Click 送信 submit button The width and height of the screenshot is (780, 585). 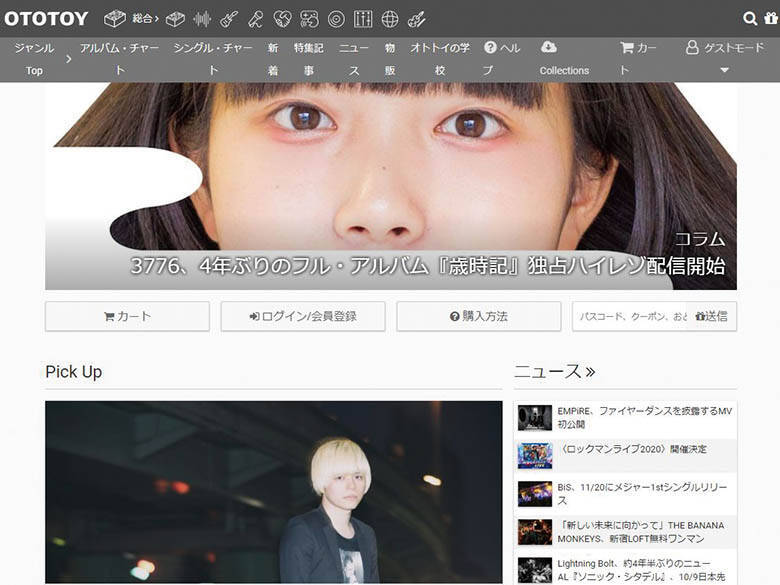click(x=711, y=316)
